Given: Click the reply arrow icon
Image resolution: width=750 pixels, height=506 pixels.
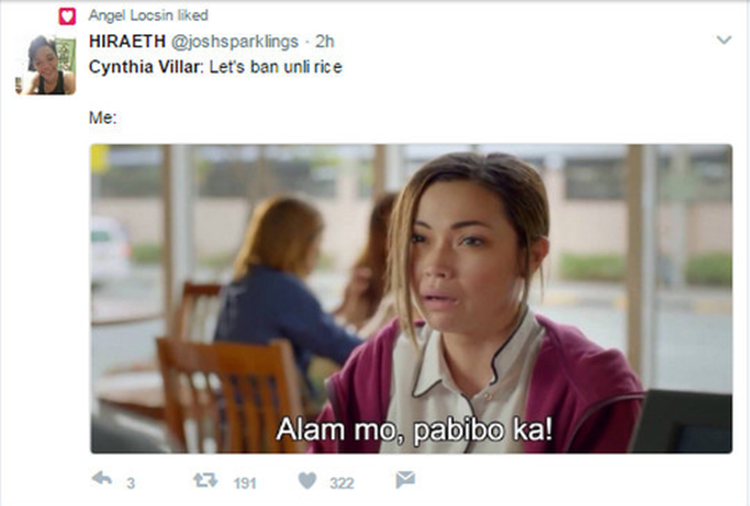Looking at the screenshot, I should click(101, 478).
